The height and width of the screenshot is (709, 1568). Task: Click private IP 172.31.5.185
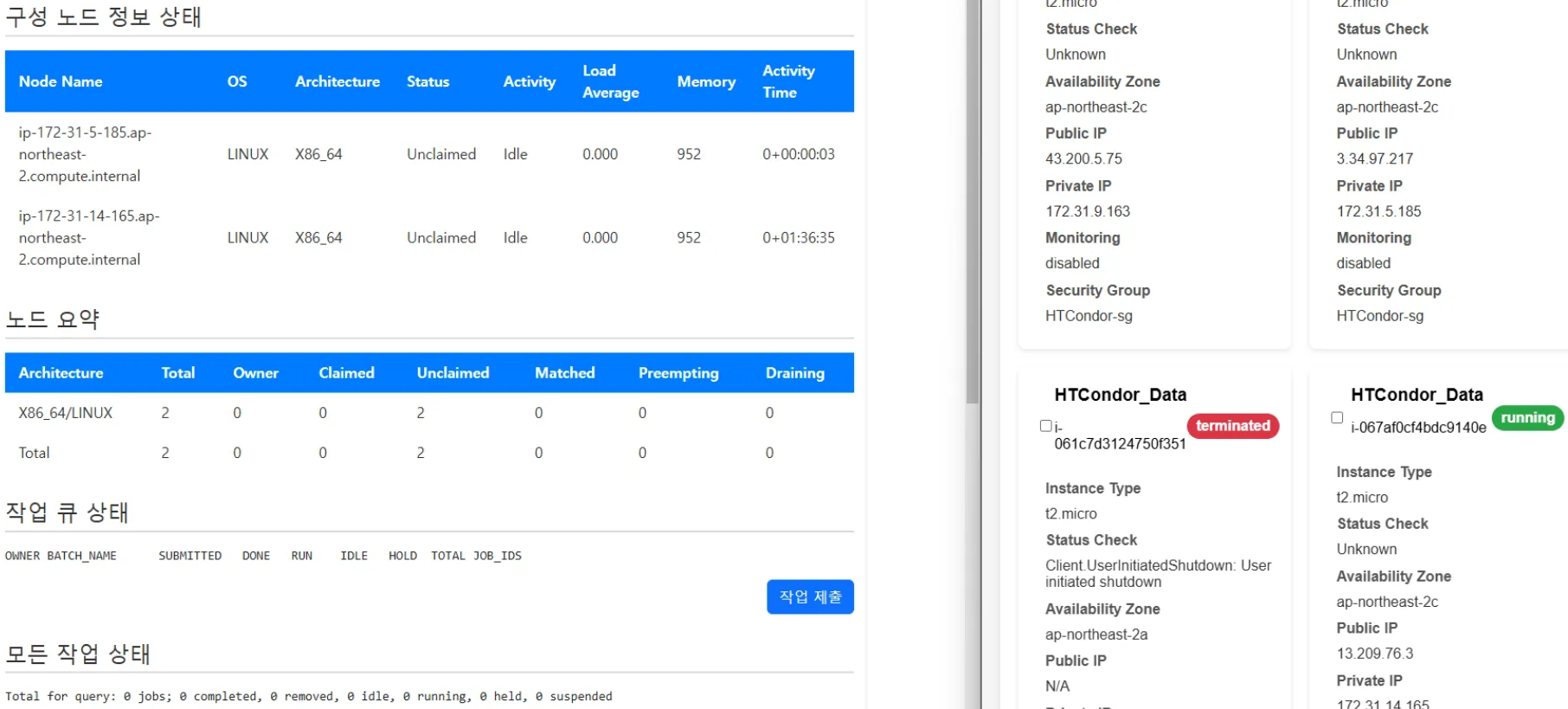click(1378, 211)
